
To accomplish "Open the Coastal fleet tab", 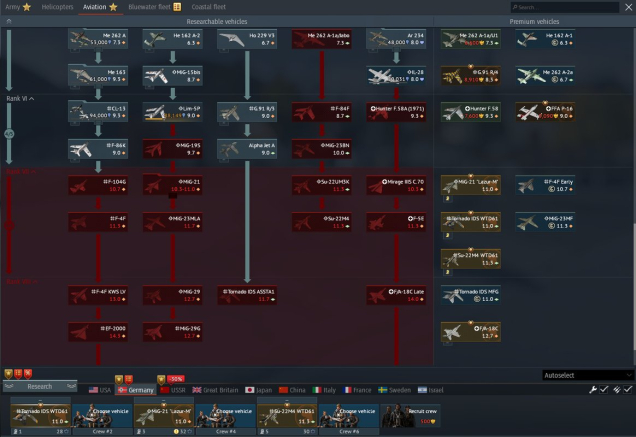I will click(x=208, y=7).
